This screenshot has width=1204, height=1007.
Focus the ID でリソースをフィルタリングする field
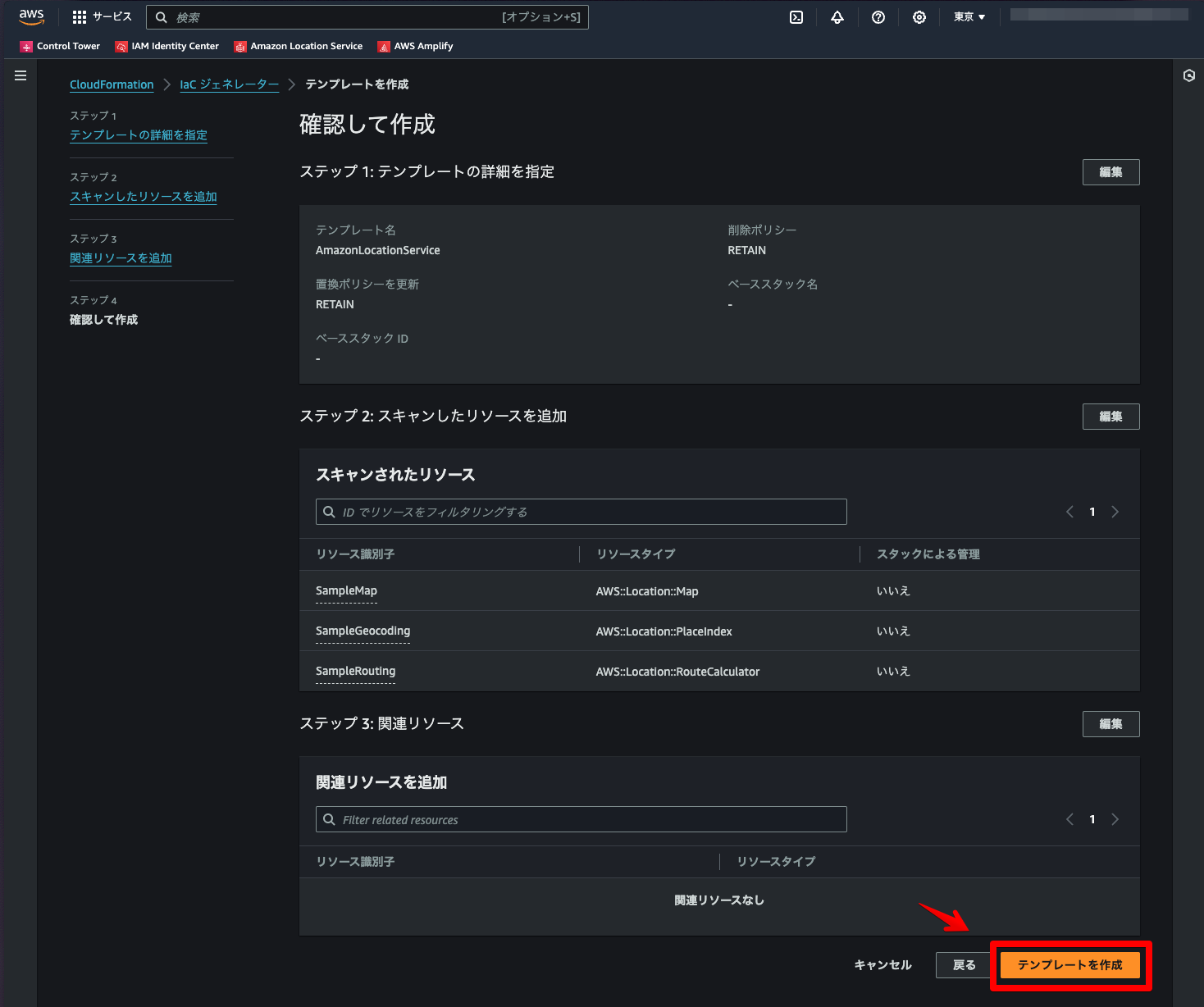click(x=581, y=512)
